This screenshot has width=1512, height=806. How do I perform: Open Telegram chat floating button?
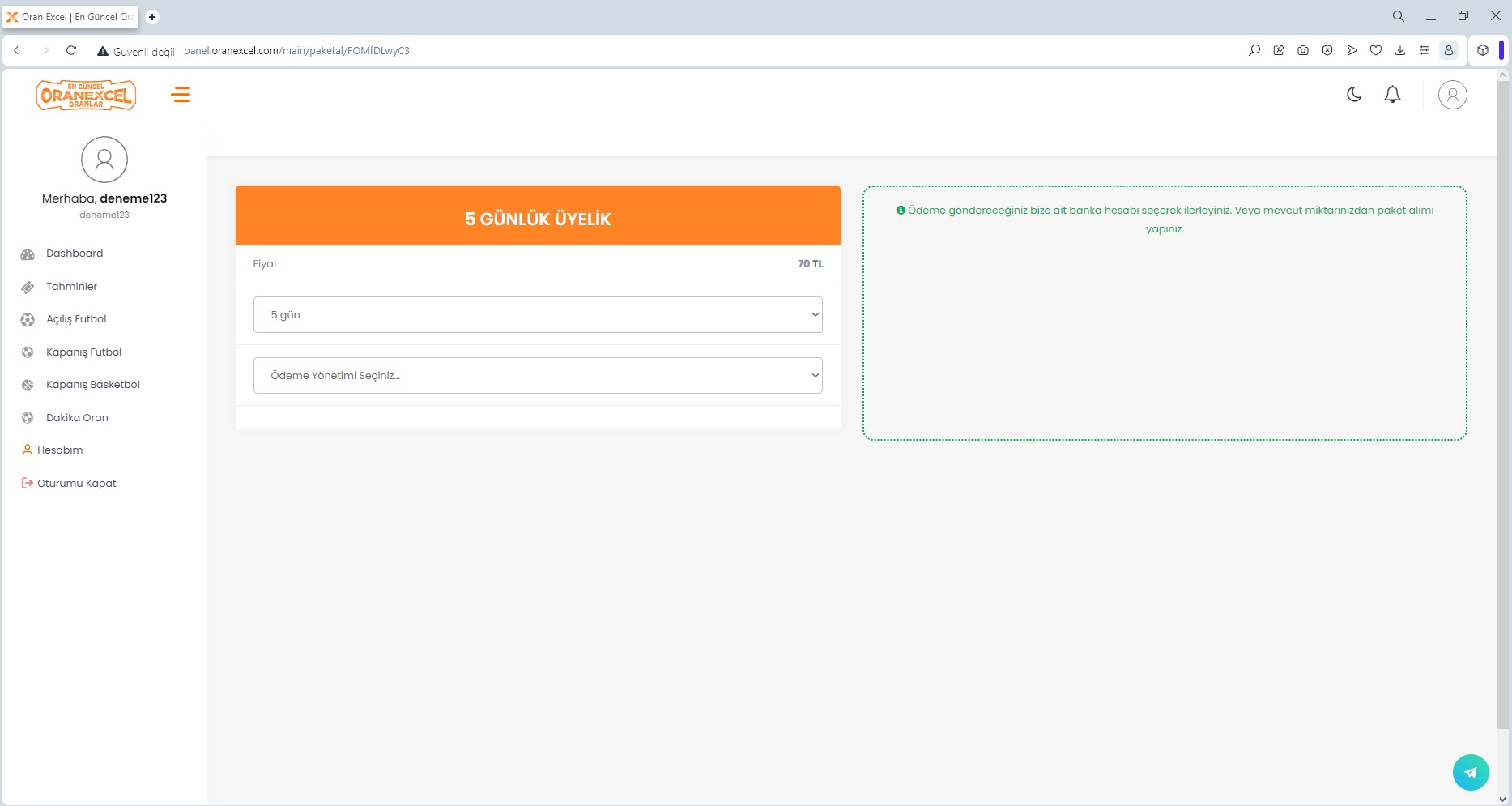[1470, 772]
